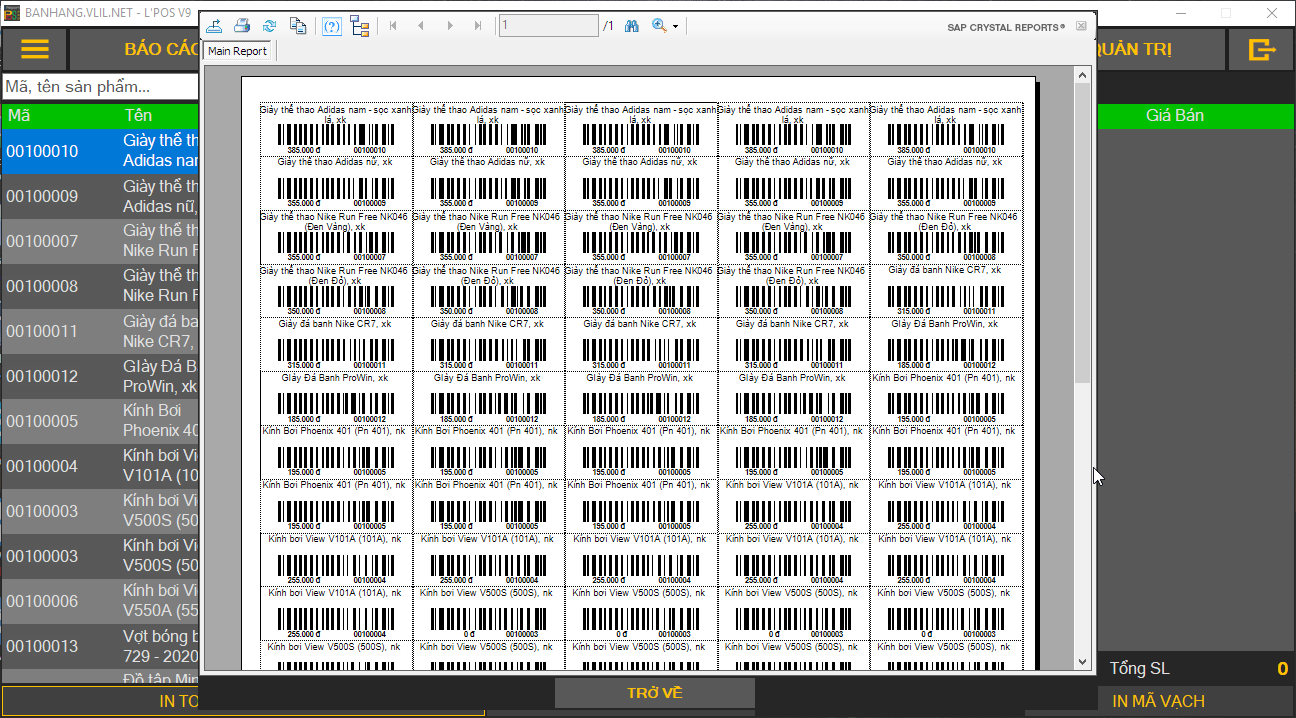Image resolution: width=1296 pixels, height=718 pixels.
Task: Open the zoom level dropdown arrow
Action: click(676, 27)
